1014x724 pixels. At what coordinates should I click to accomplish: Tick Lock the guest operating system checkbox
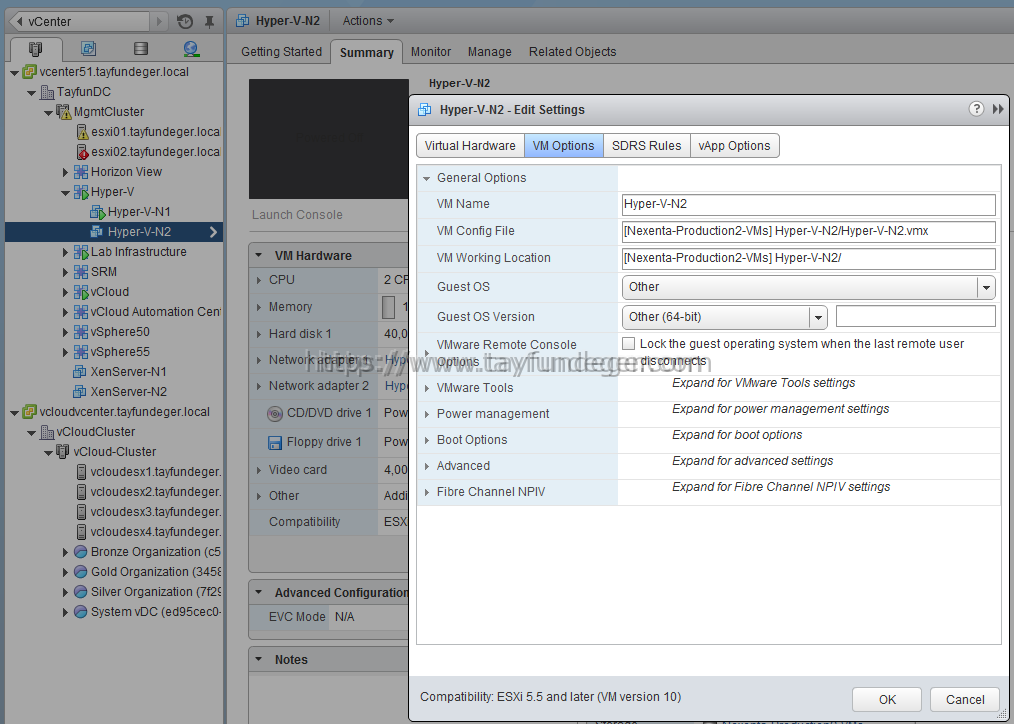pos(628,344)
